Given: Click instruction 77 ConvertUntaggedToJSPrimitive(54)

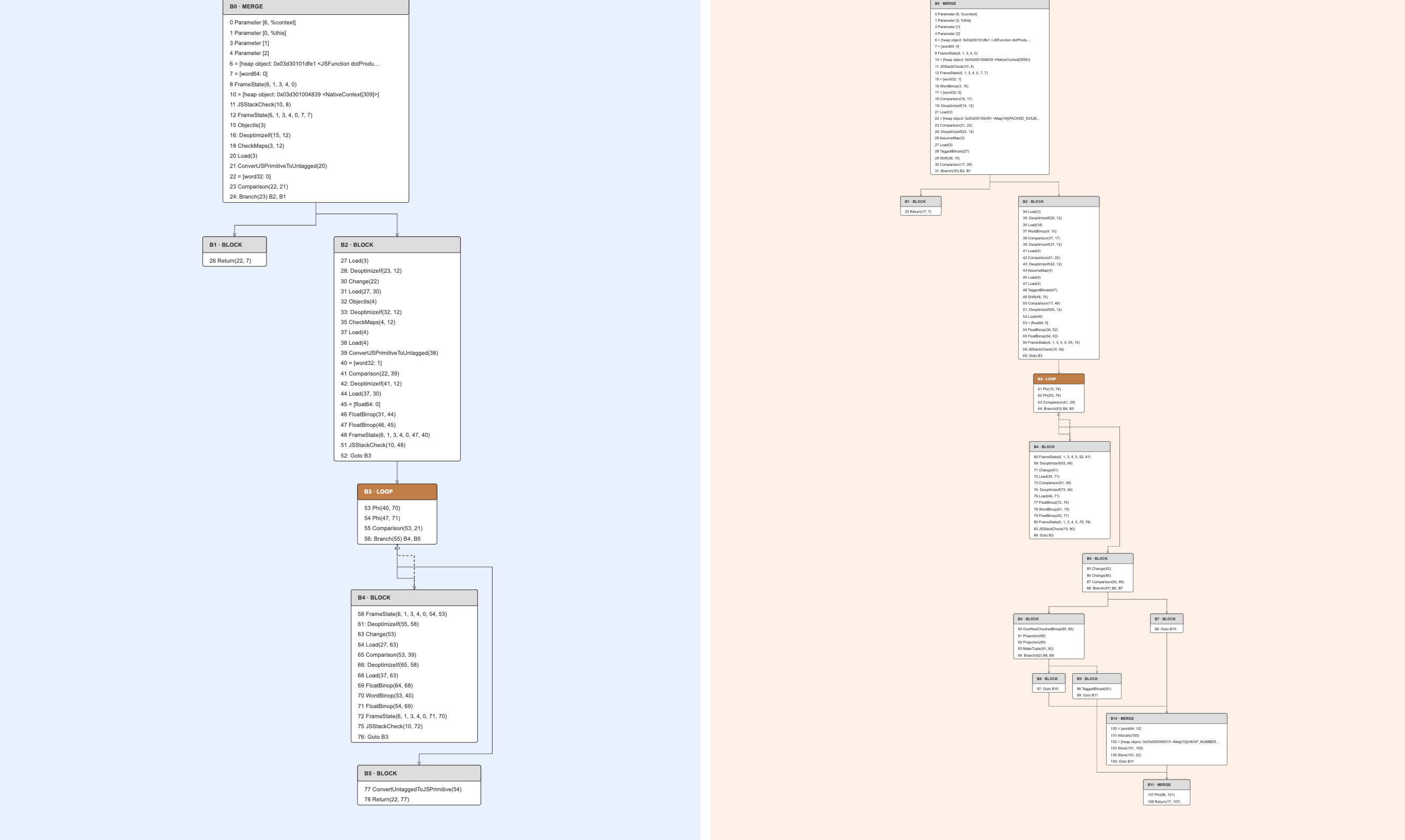Looking at the screenshot, I should (x=413, y=789).
